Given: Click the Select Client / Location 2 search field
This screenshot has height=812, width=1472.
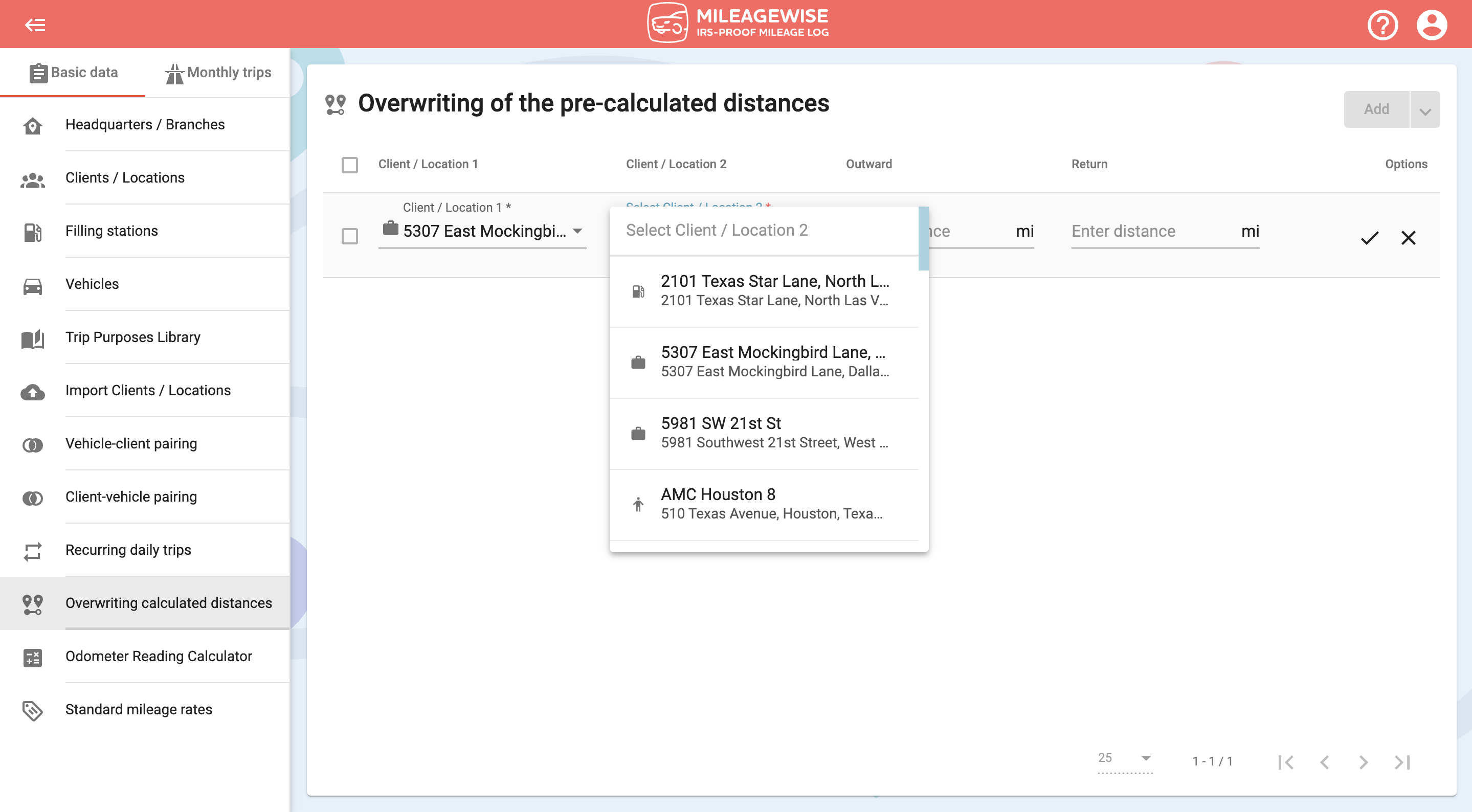Looking at the screenshot, I should click(x=764, y=230).
